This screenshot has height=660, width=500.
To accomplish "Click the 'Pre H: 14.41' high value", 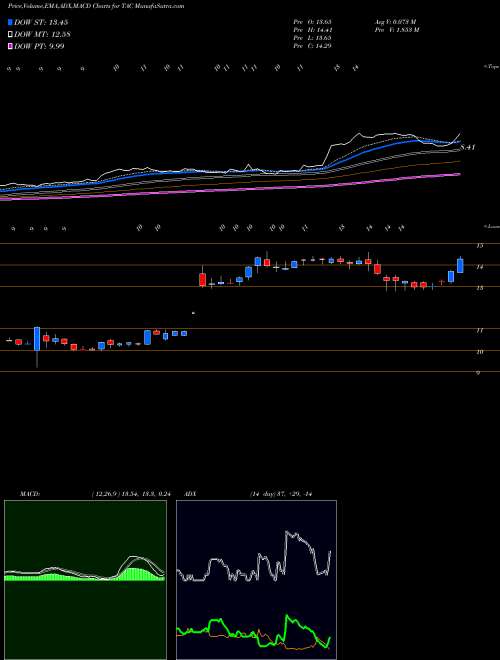I will tap(312, 29).
